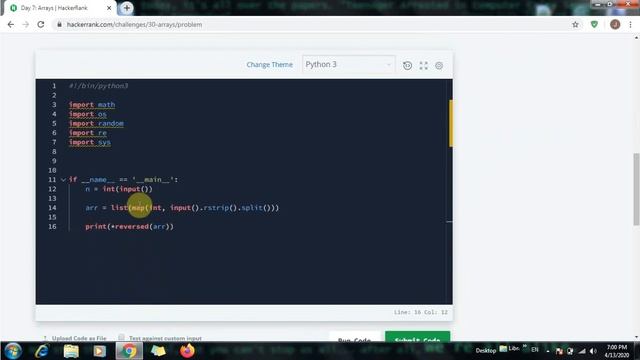Screen dimensions: 640x360
Task: Click the 'import math' line
Action: (92, 104)
